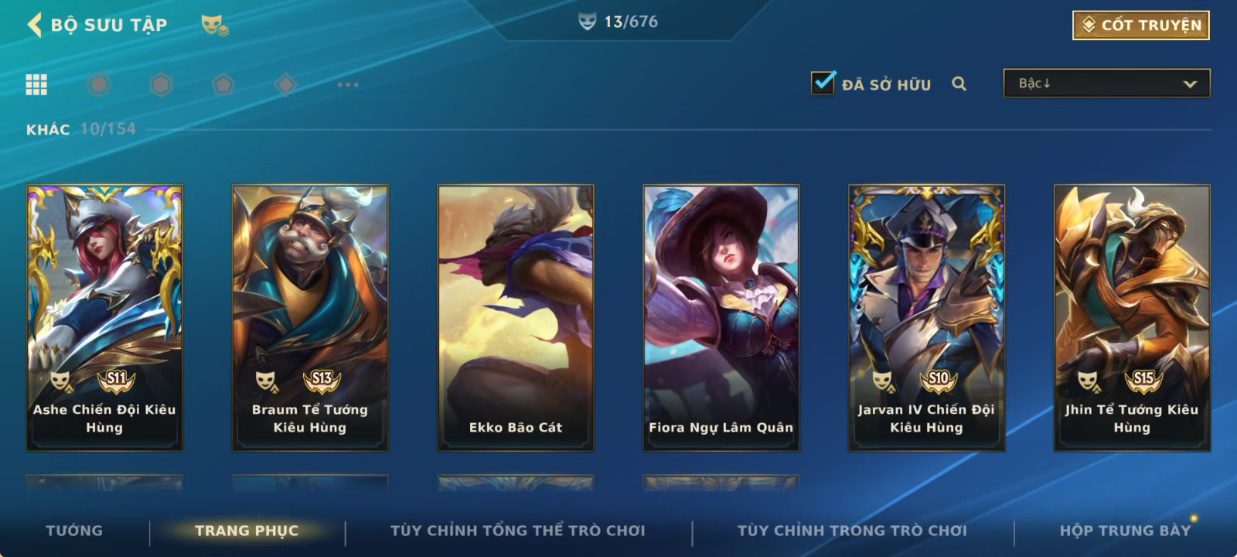Screen dimensions: 1237x557
Task: Switch to the Tướng tab
Action: [x=74, y=531]
